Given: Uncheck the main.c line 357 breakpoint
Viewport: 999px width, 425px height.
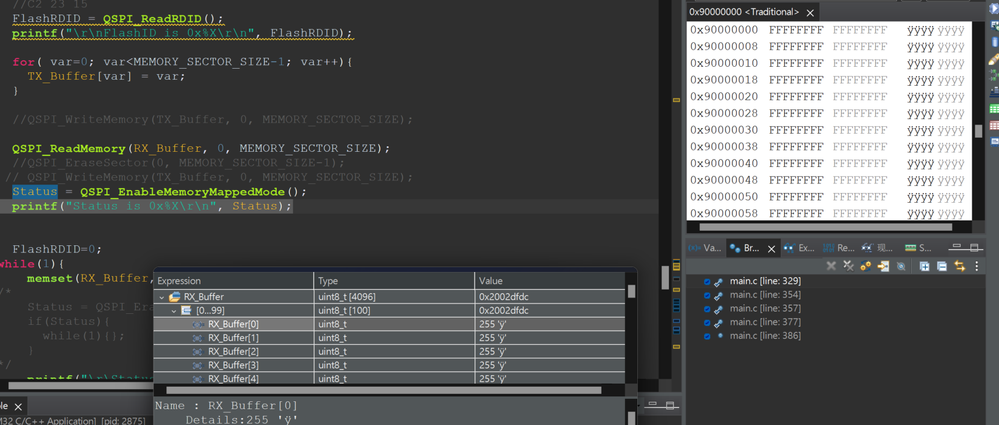Looking at the screenshot, I should click(x=707, y=309).
